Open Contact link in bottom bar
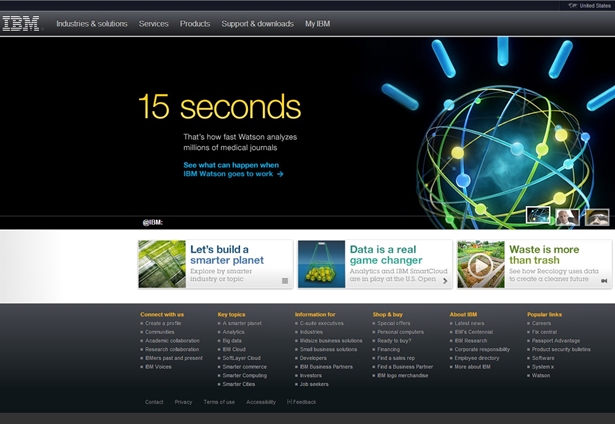Viewport: 615px width, 424px height. pyautogui.click(x=154, y=402)
